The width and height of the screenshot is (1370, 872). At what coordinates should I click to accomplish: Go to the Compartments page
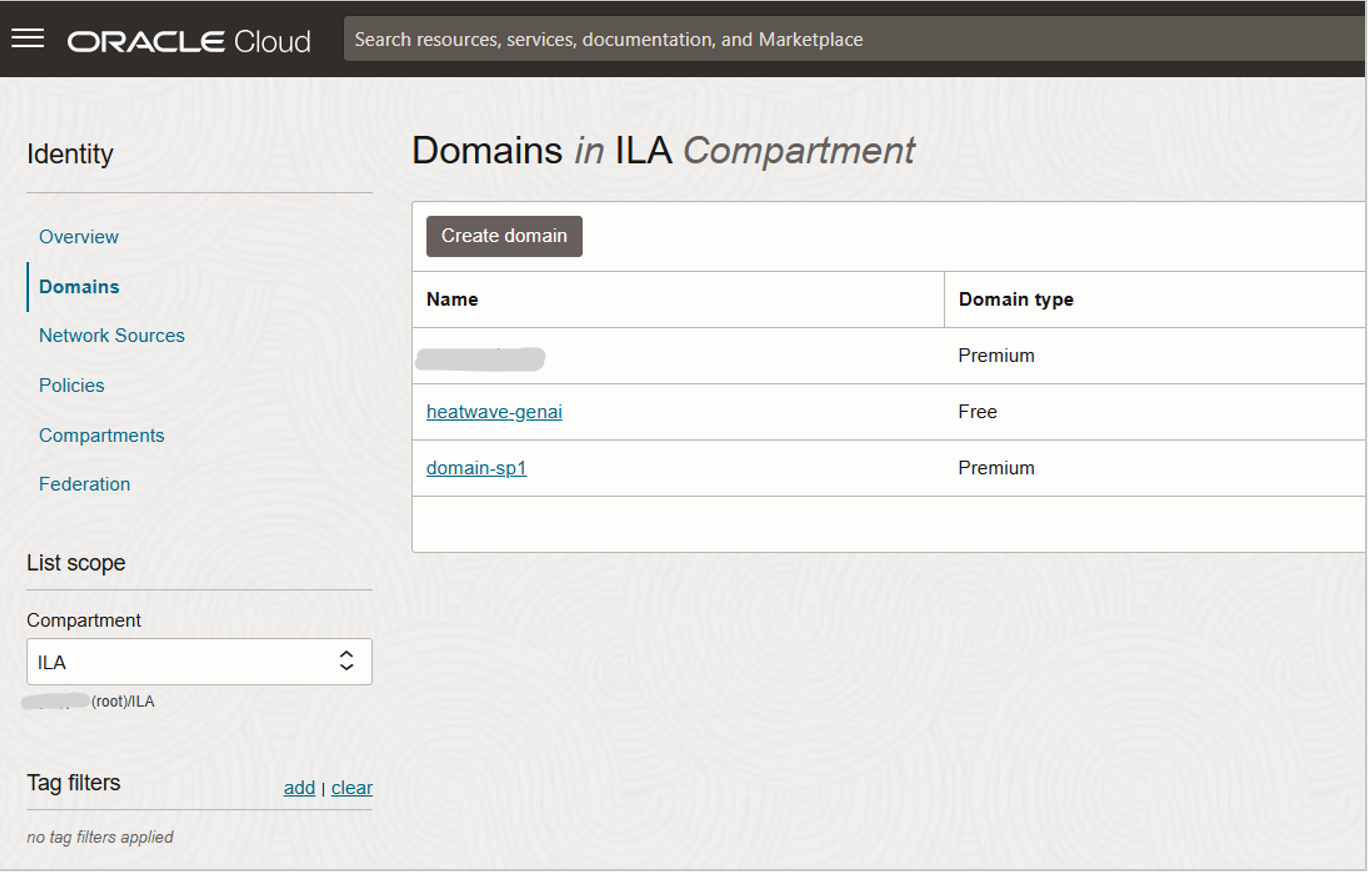pyautogui.click(x=101, y=435)
